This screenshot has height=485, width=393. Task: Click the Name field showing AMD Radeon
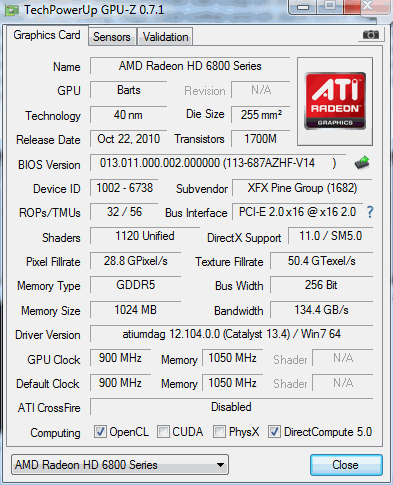[190, 66]
